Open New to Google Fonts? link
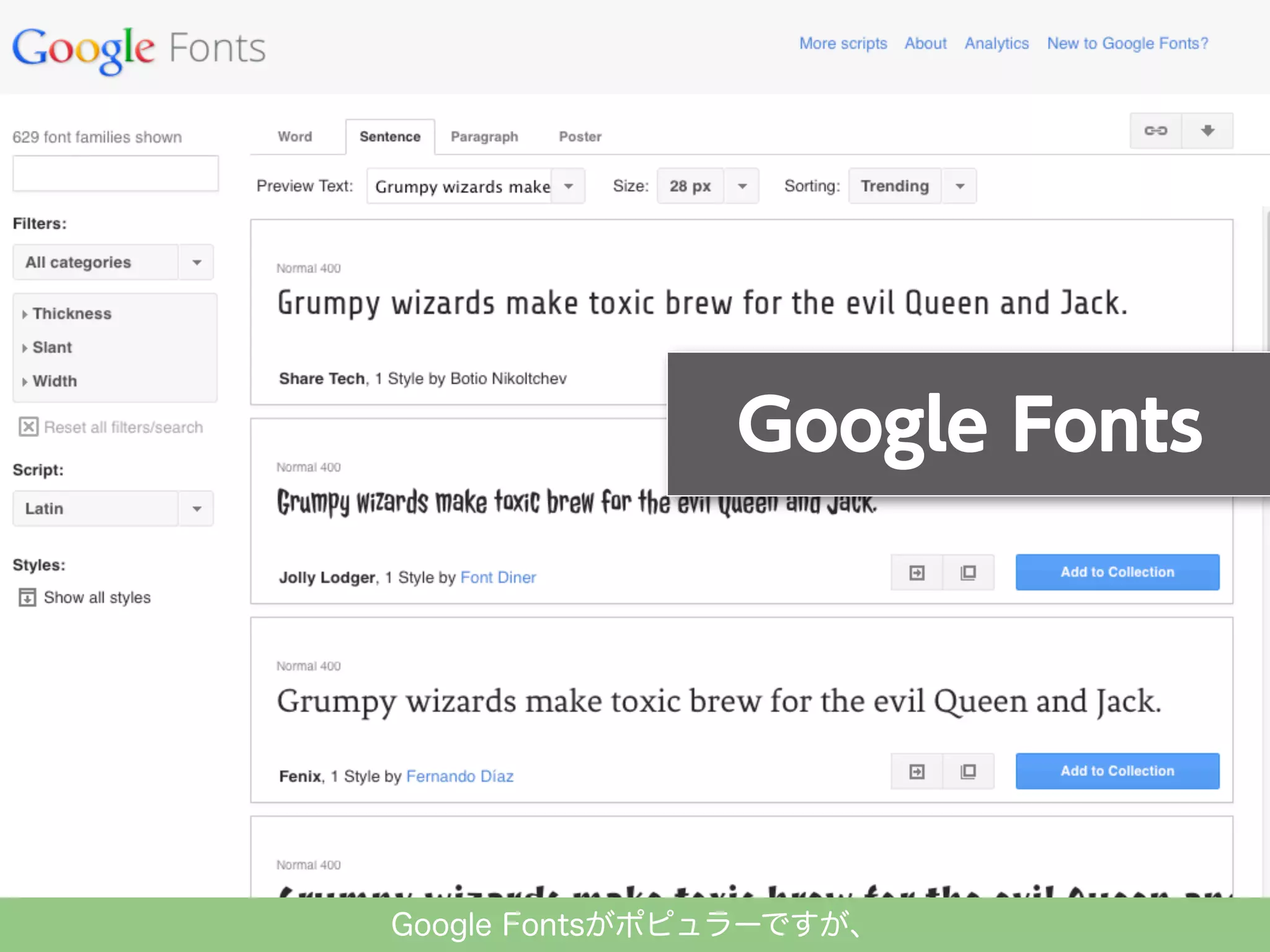 [1127, 43]
